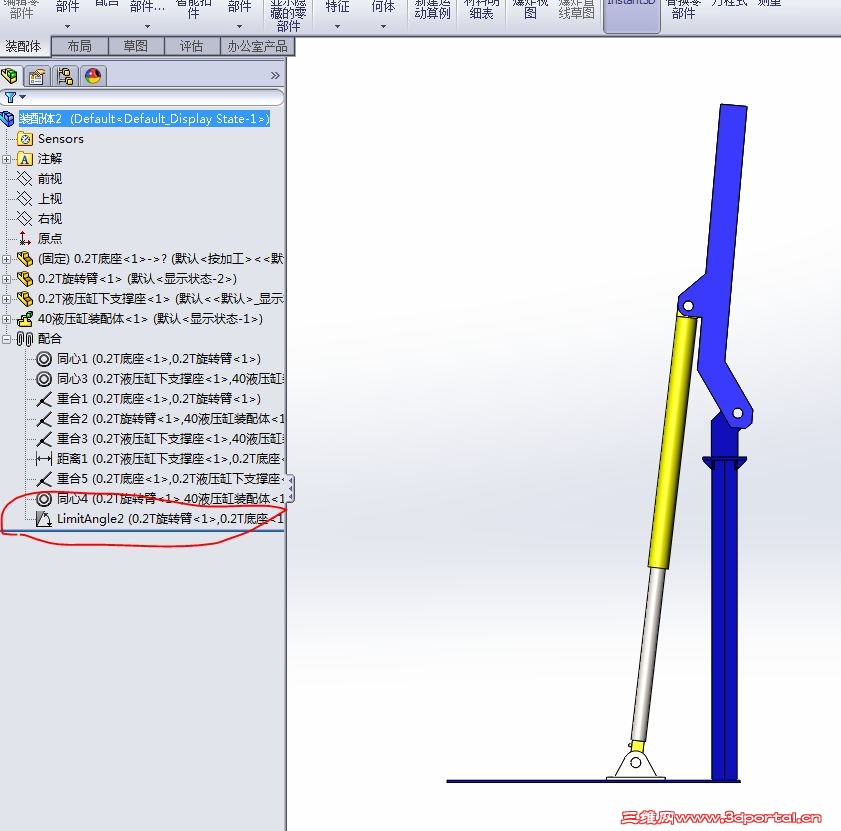
Task: Toggle the Instant3D toolbar button
Action: pyautogui.click(x=631, y=15)
